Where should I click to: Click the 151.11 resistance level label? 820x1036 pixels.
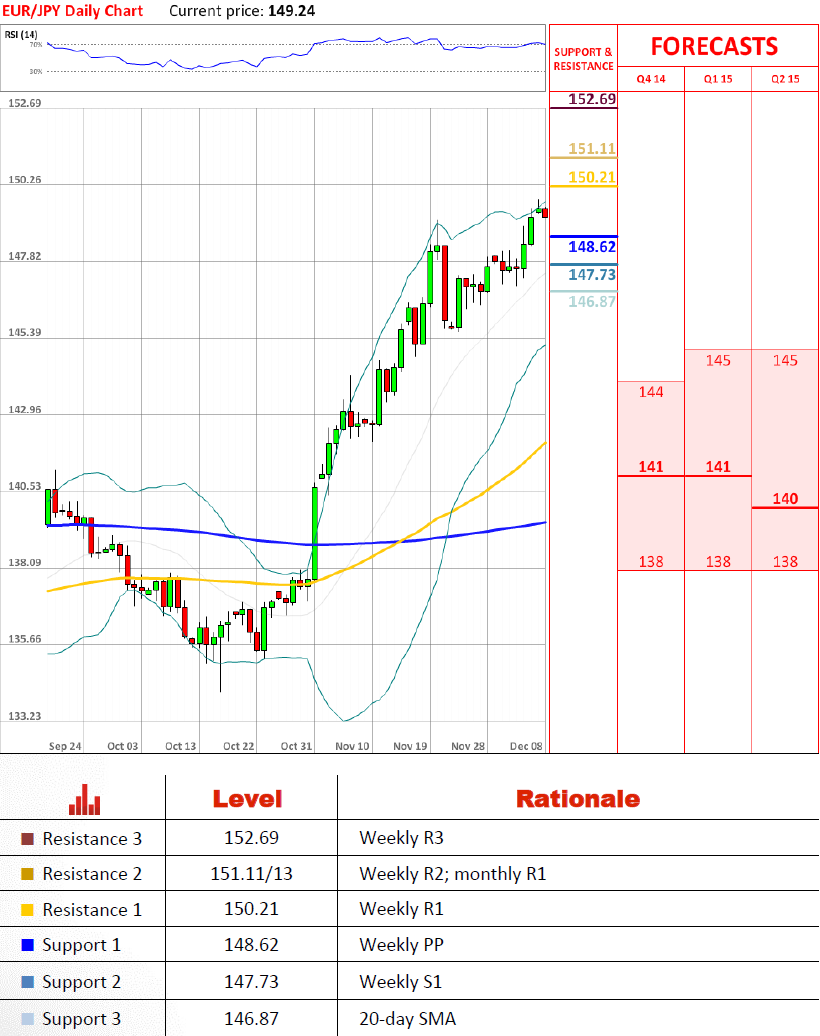pos(592,149)
